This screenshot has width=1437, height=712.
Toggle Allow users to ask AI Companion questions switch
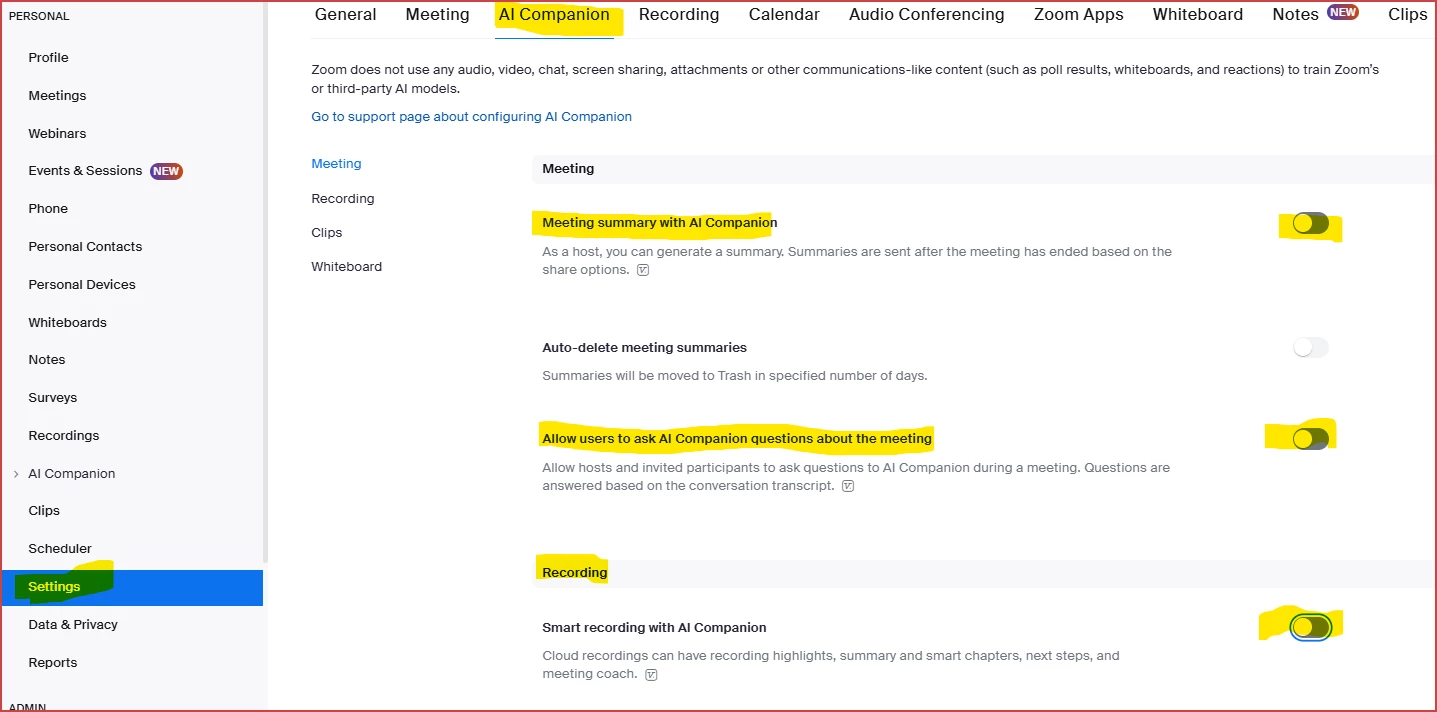(x=1310, y=438)
